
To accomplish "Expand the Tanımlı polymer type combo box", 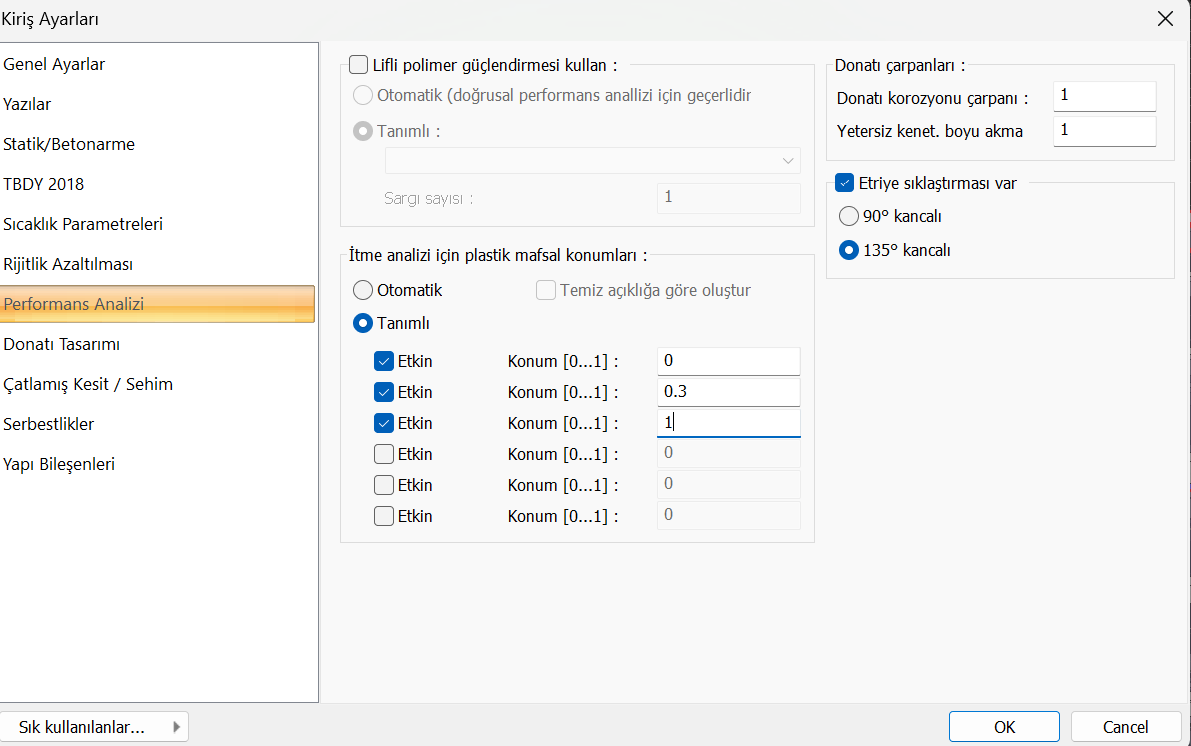I will 592,160.
